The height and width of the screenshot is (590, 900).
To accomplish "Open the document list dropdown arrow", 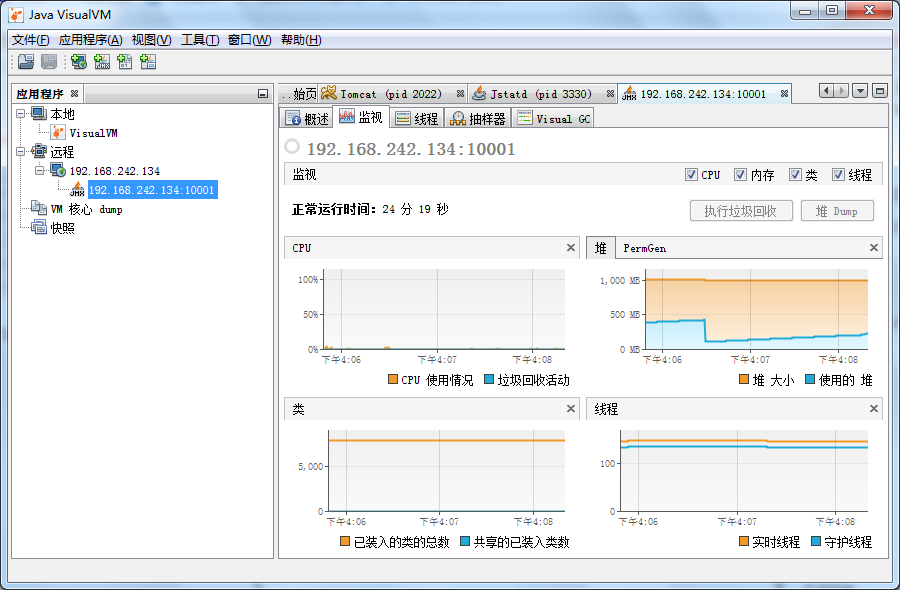I will [x=860, y=91].
